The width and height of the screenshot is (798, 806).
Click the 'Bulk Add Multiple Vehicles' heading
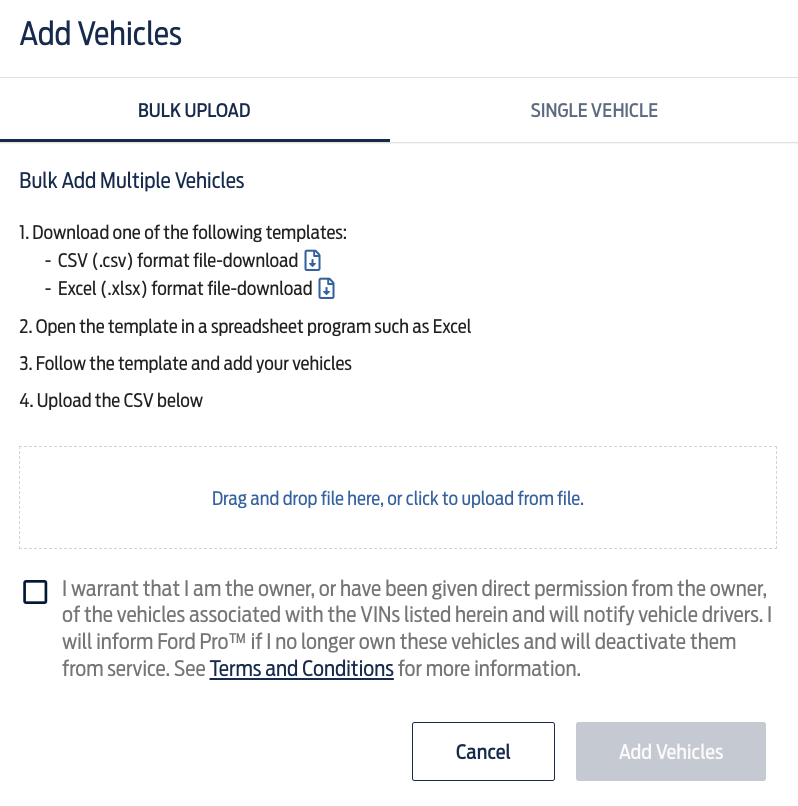pyautogui.click(x=132, y=181)
